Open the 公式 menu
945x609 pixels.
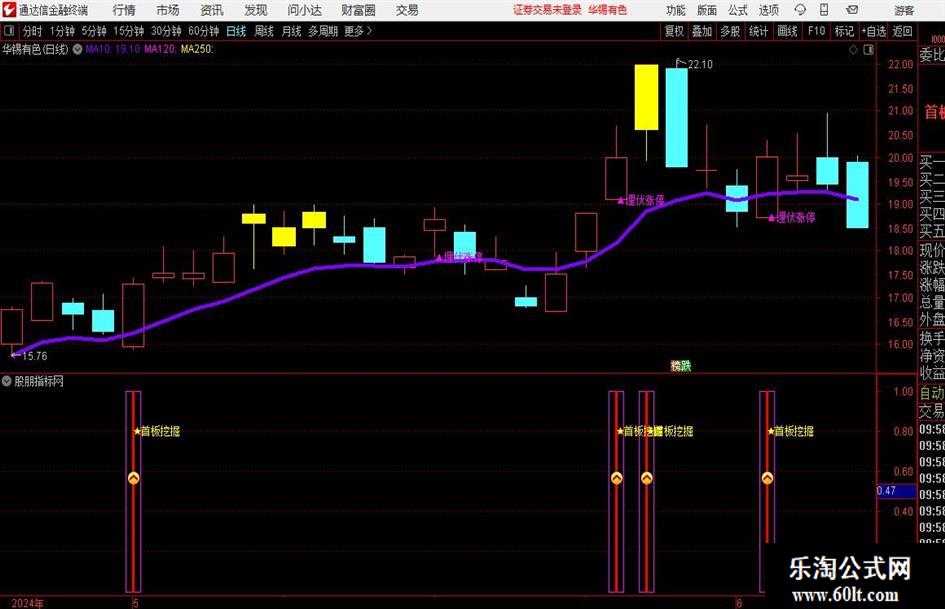[738, 10]
